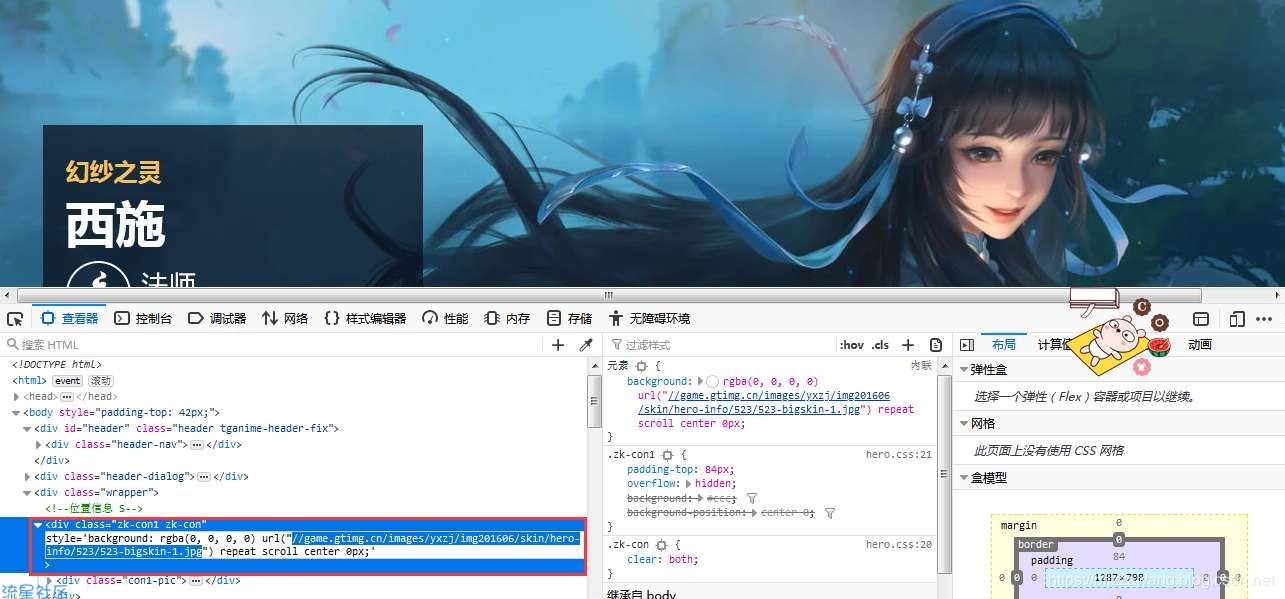
Task: Expand the head element node
Action: tap(16, 396)
